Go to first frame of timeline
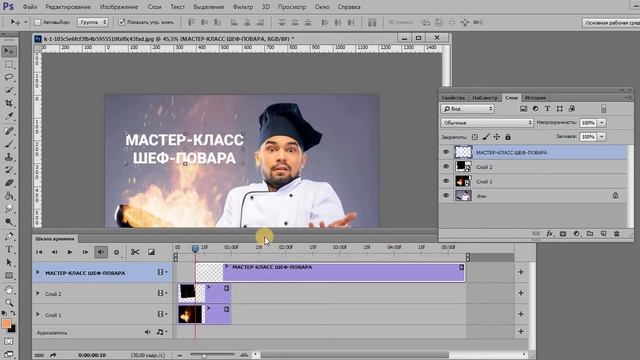640x360 pixels. (39, 252)
